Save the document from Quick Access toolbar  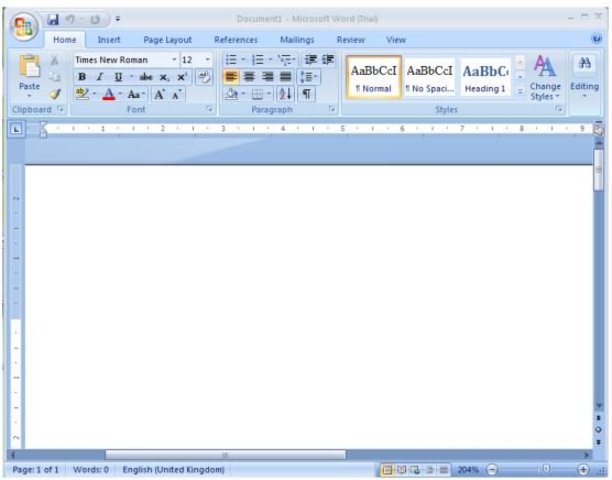[53, 19]
